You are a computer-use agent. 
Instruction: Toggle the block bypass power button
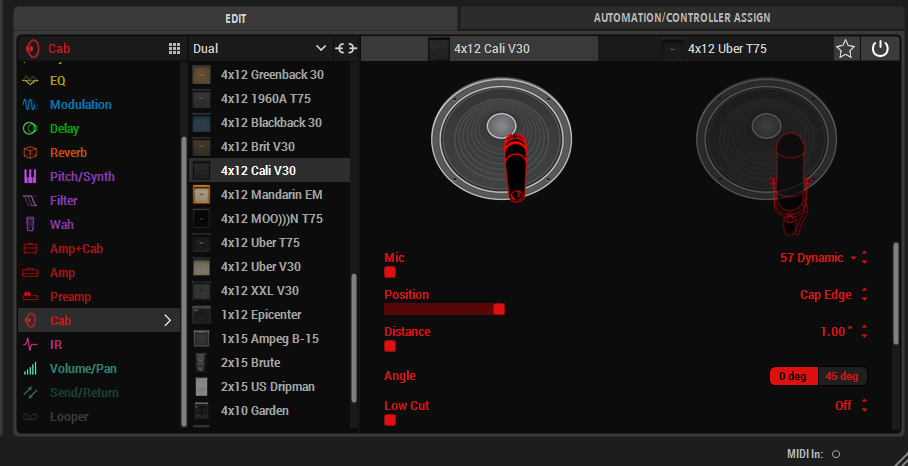point(880,49)
